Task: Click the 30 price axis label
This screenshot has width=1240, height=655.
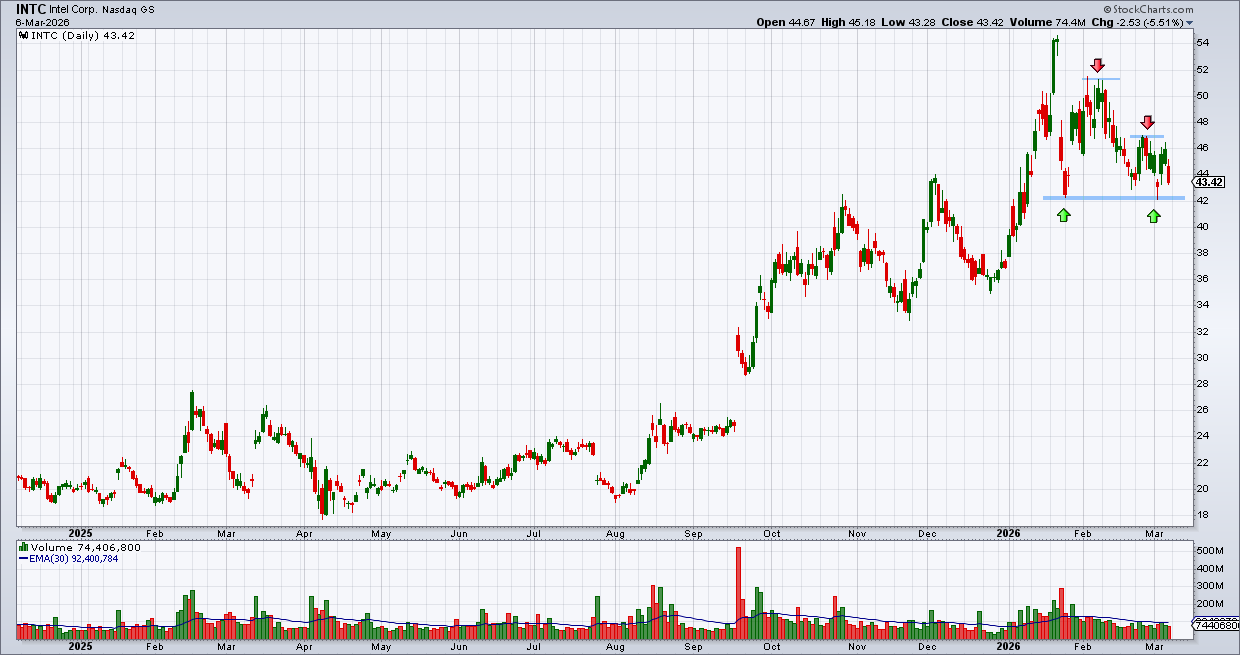Action: point(1204,358)
